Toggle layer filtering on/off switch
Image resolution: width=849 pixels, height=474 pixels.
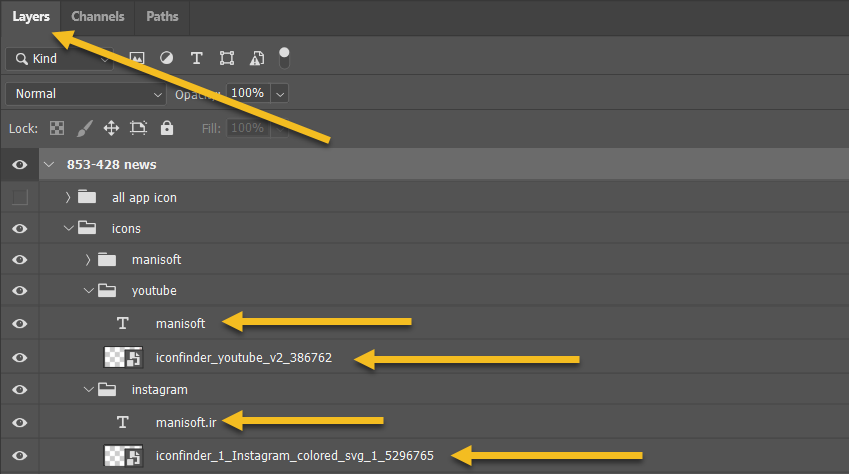(284, 58)
